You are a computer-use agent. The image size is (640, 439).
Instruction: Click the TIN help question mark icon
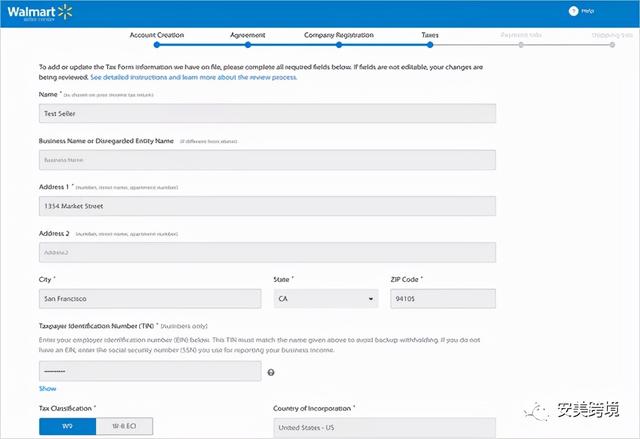[x=271, y=372]
